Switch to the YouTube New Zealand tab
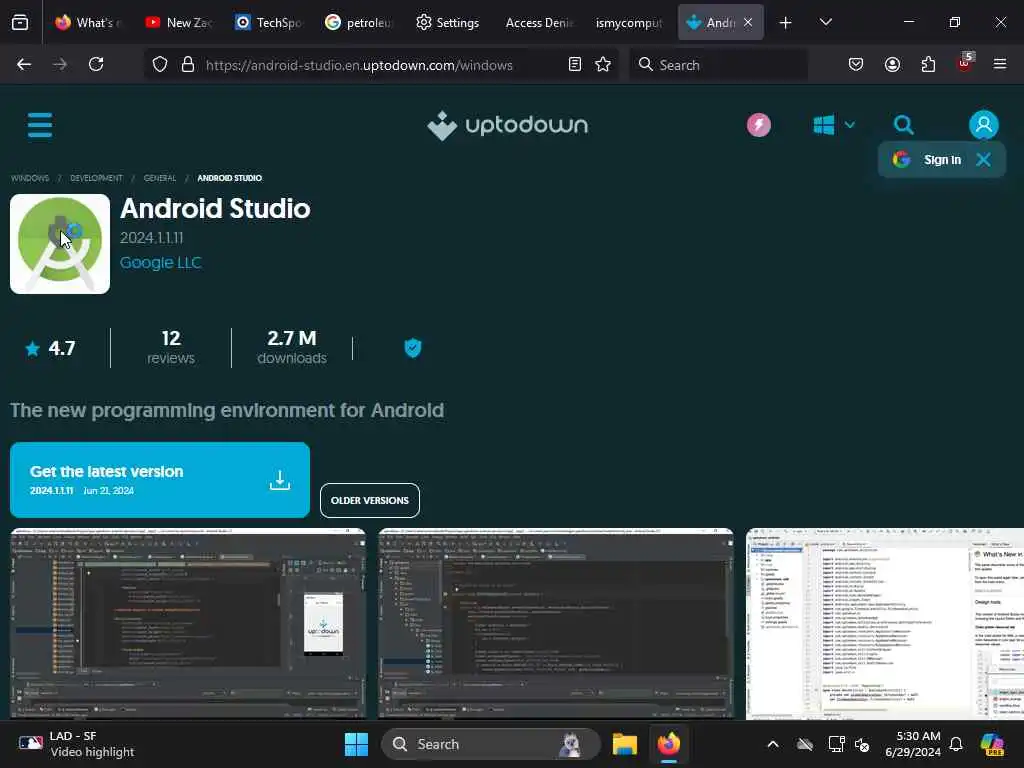The height and width of the screenshot is (768, 1024). [x=178, y=22]
